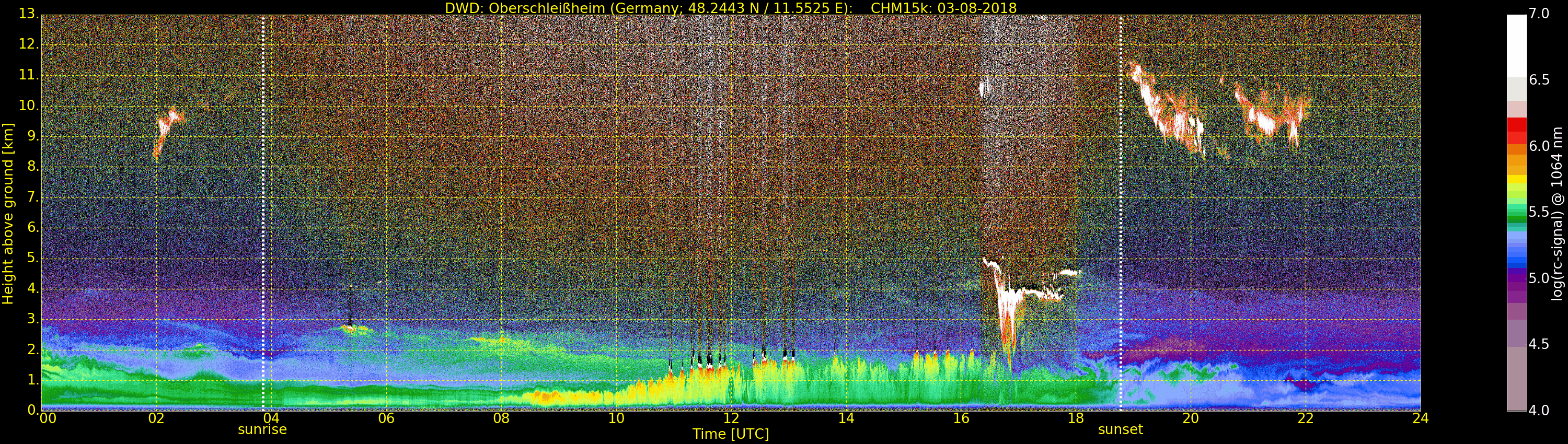Screen dimensions: 1568x444
Task: Click the purple segment of the colorbar
Action: click(1516, 286)
